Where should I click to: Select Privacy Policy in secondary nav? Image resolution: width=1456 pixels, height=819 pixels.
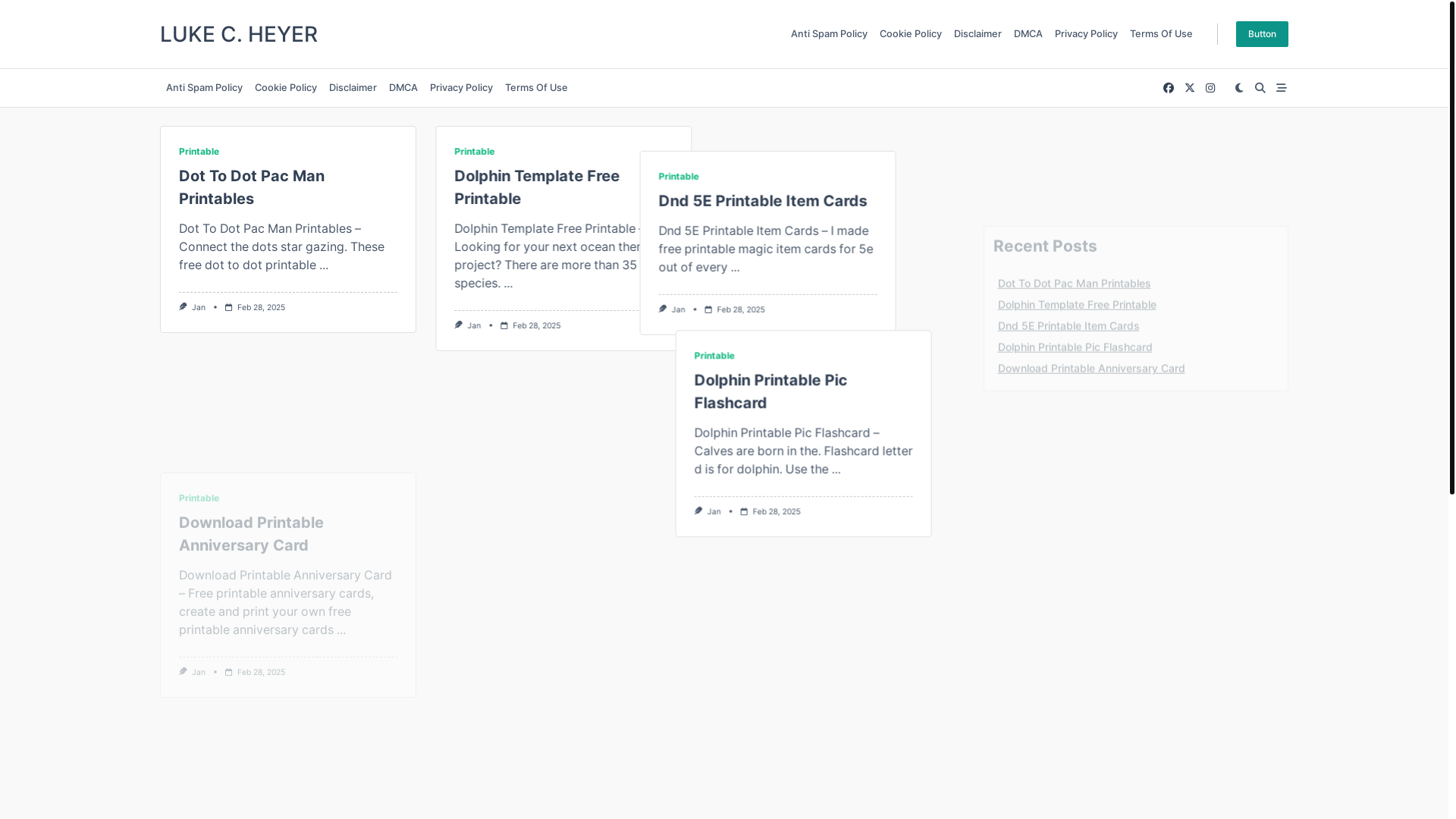tap(461, 88)
